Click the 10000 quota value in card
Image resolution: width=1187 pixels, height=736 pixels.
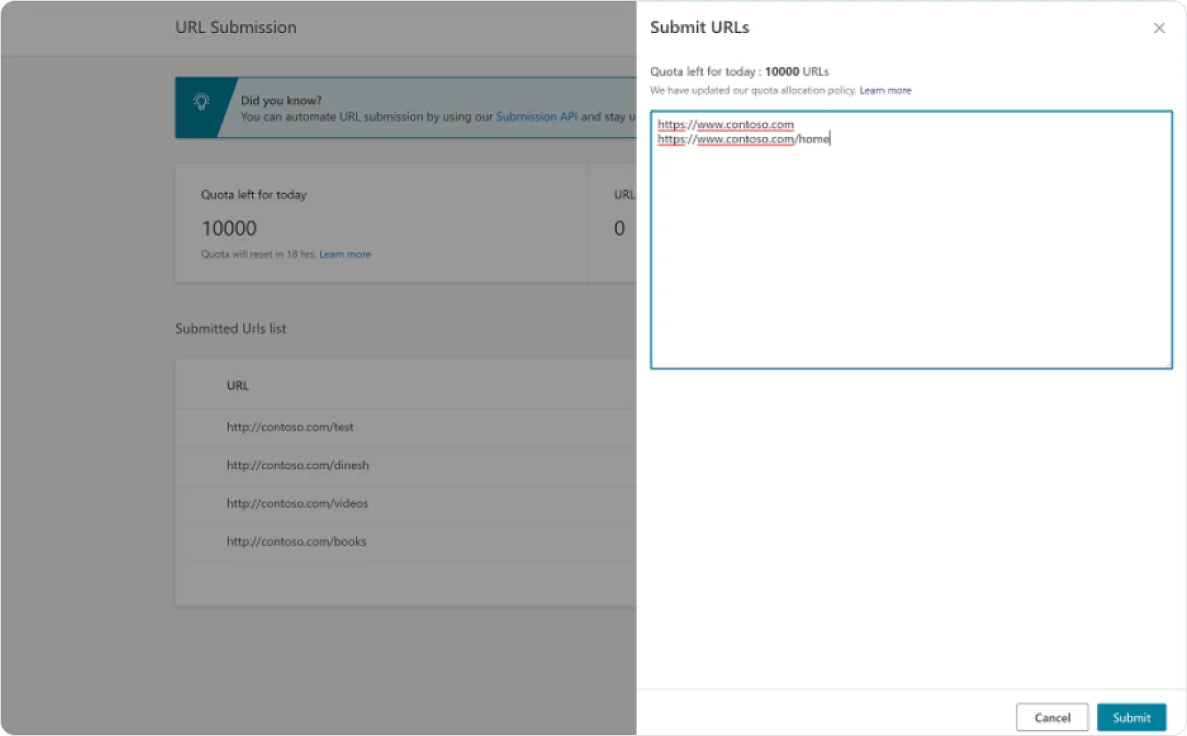(229, 228)
